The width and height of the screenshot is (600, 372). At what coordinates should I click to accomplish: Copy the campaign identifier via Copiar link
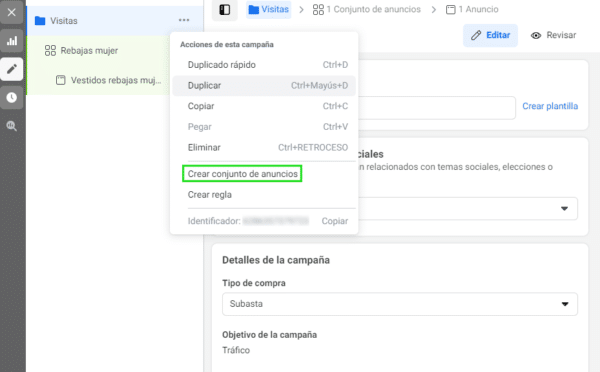(334, 221)
